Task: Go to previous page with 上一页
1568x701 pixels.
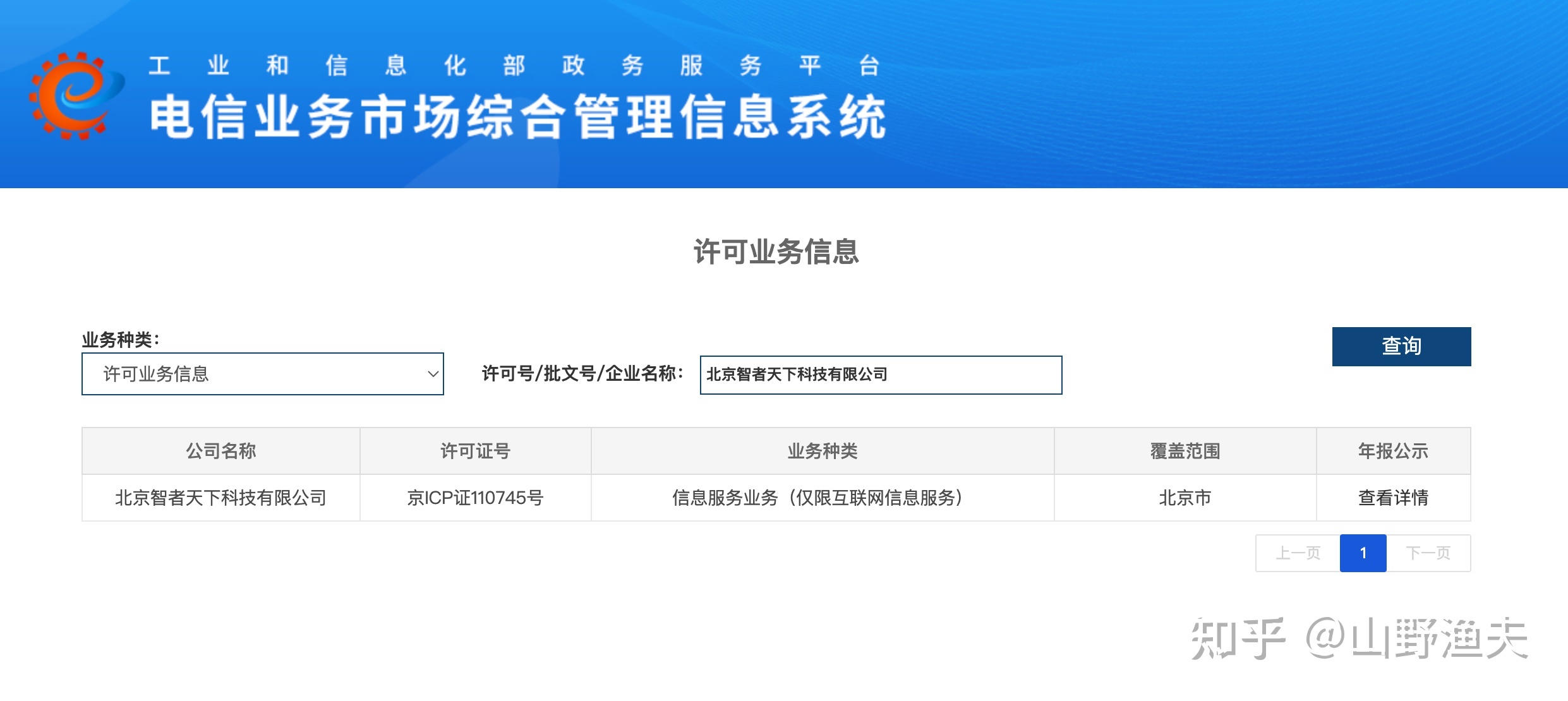Action: click(1298, 553)
